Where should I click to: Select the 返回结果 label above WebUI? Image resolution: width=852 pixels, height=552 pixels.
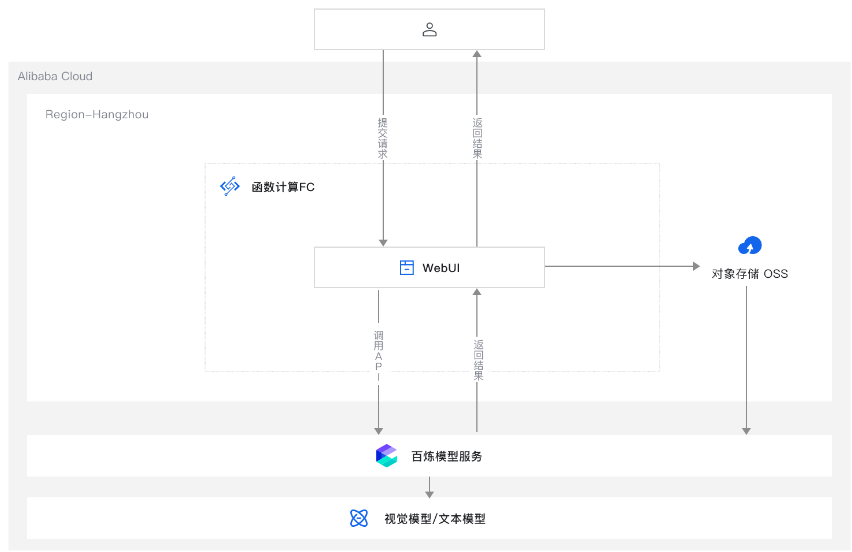click(x=477, y=138)
